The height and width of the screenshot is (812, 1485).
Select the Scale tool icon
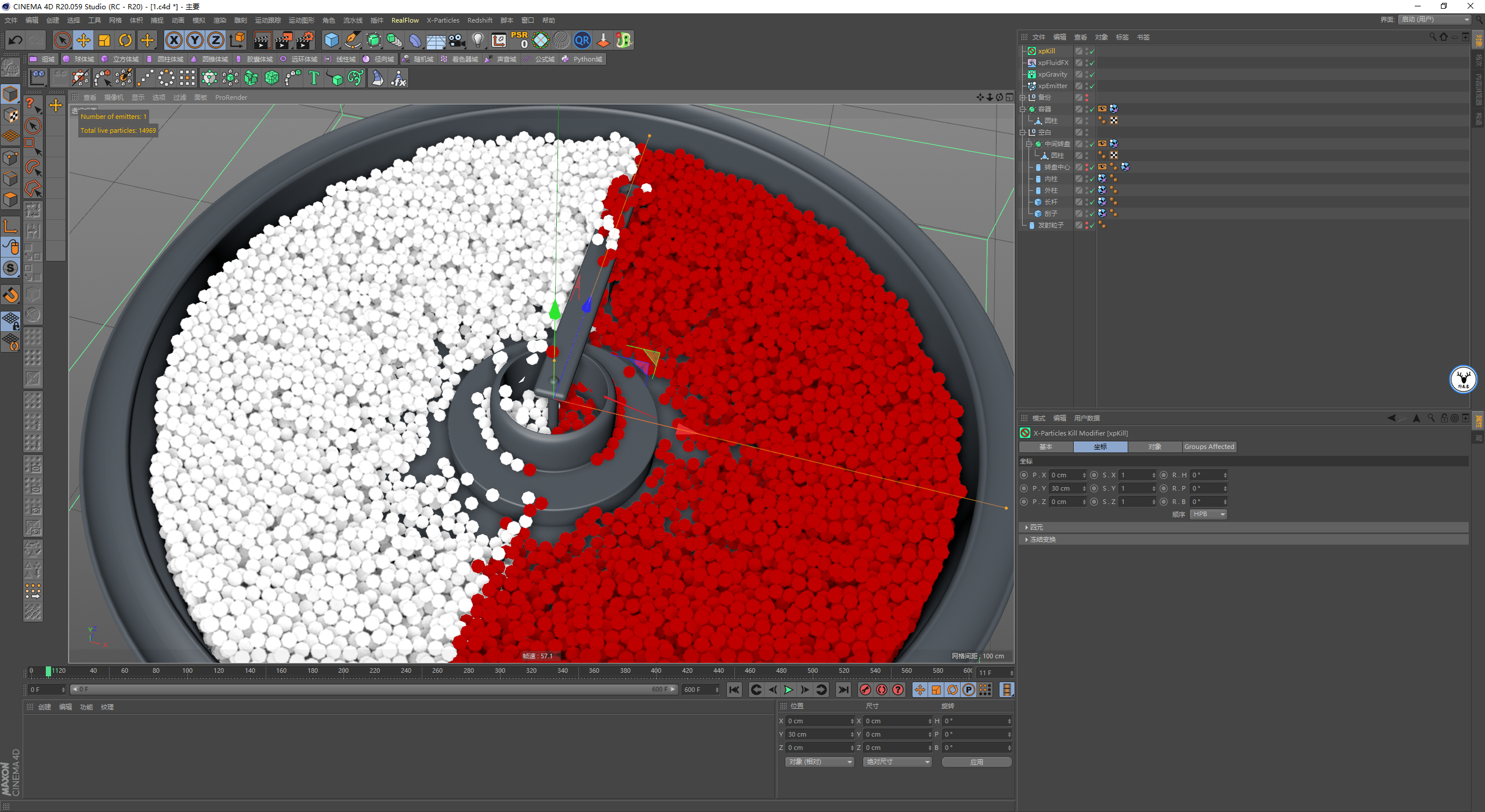(104, 40)
